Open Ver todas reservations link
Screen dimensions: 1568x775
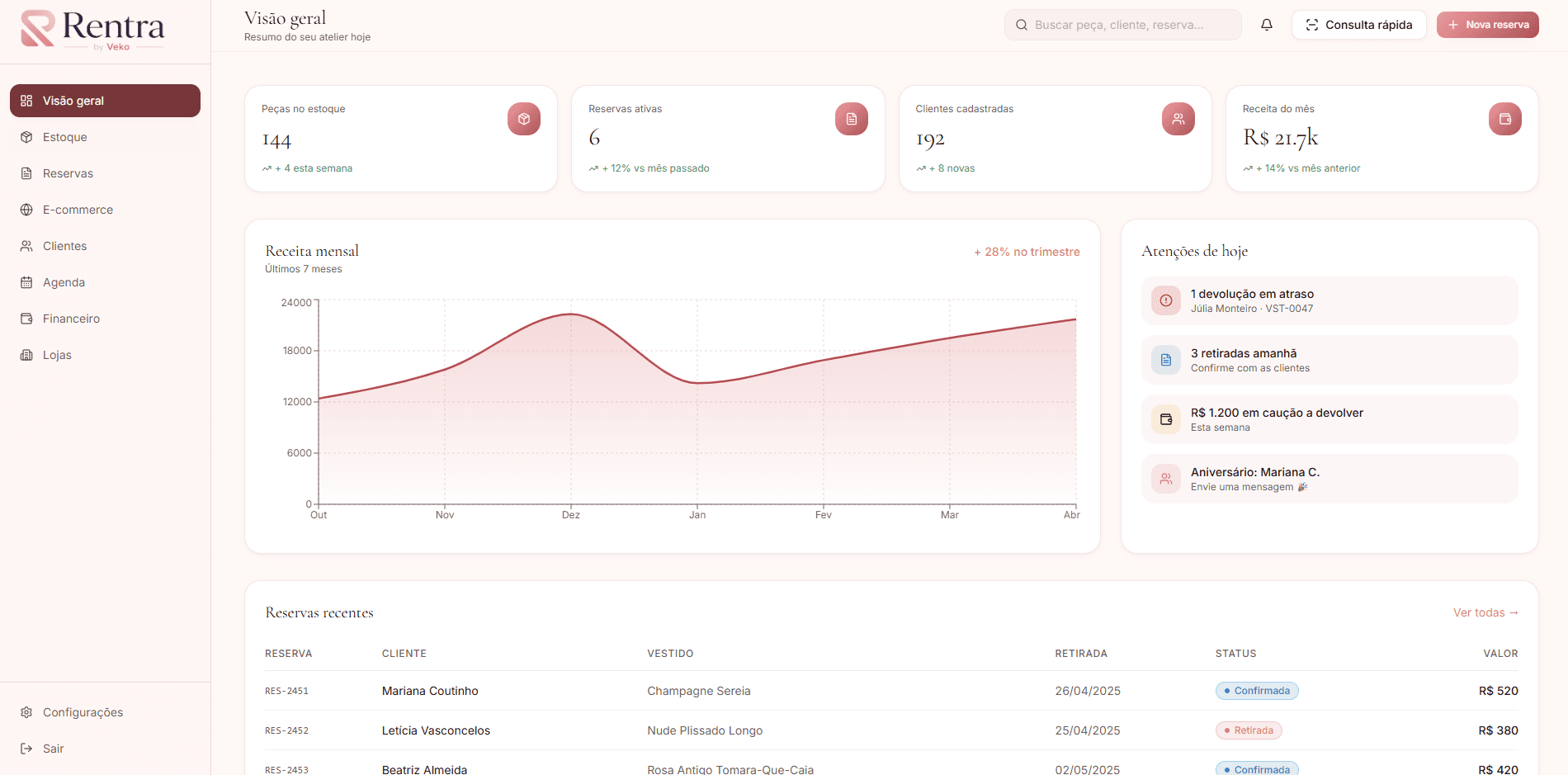coord(1485,612)
